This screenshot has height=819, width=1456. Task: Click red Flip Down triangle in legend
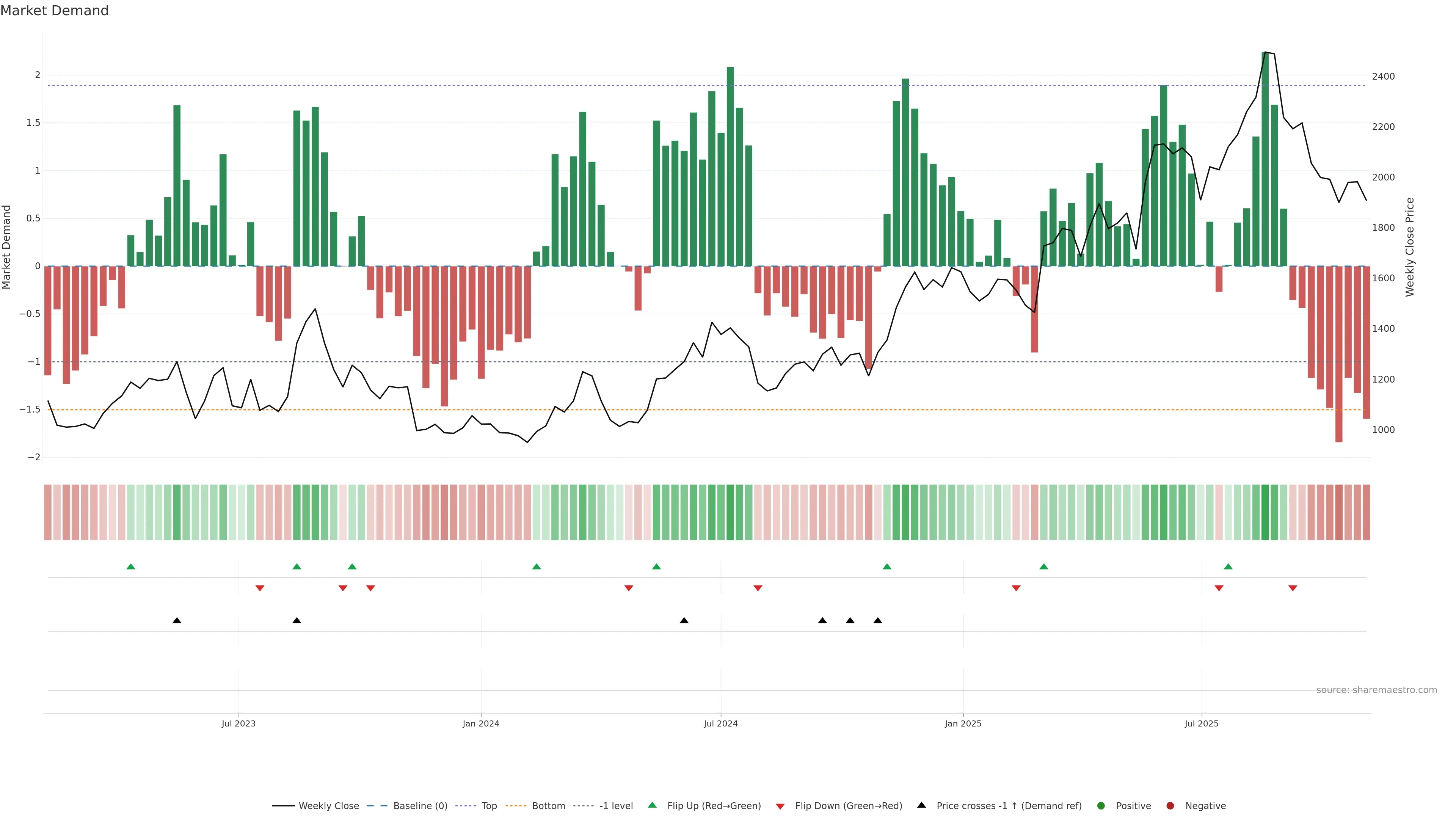pos(780,806)
